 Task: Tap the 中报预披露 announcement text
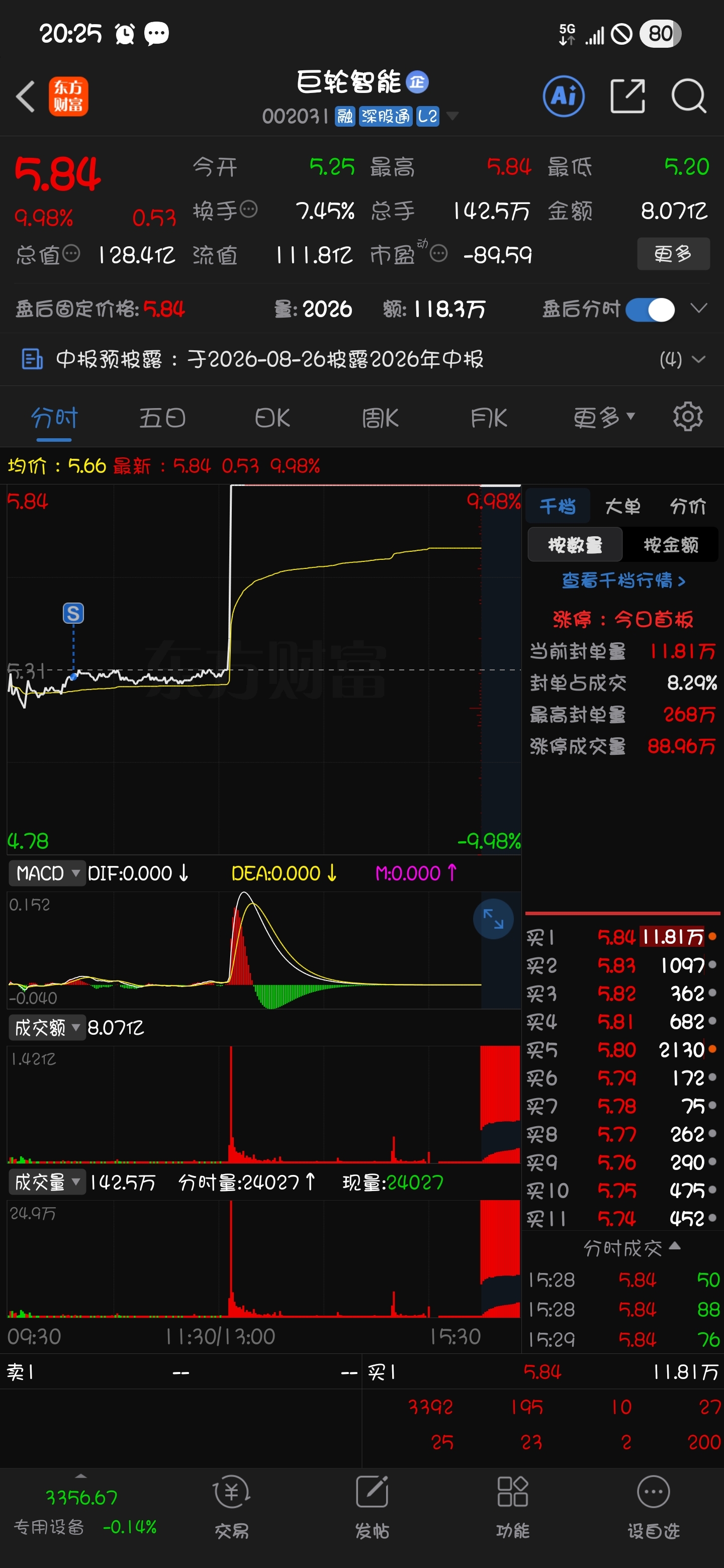click(x=269, y=359)
